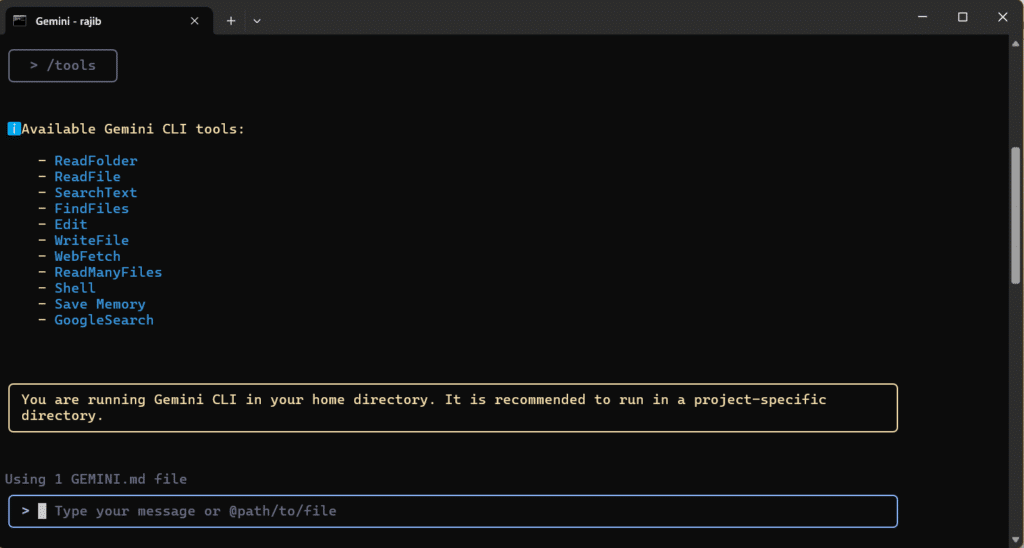Click the home directory warning message
Viewport: 1024px width, 548px height.
point(453,408)
